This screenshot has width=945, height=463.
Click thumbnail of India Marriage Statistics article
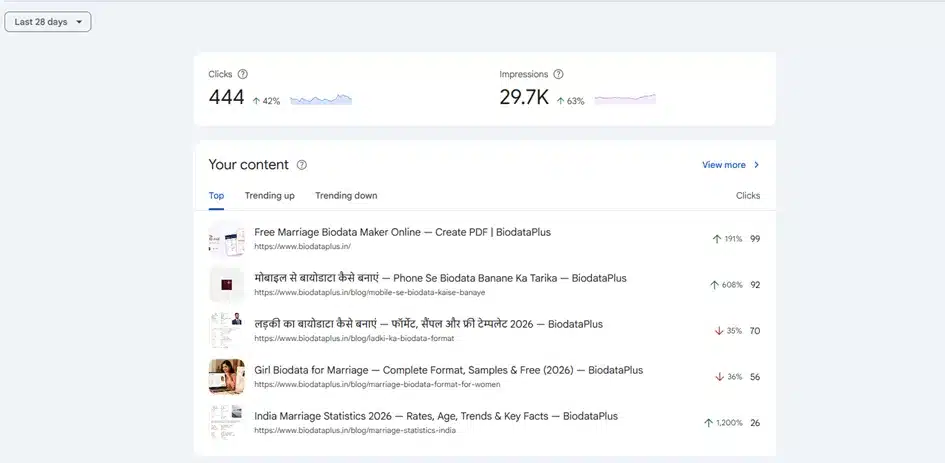click(227, 423)
